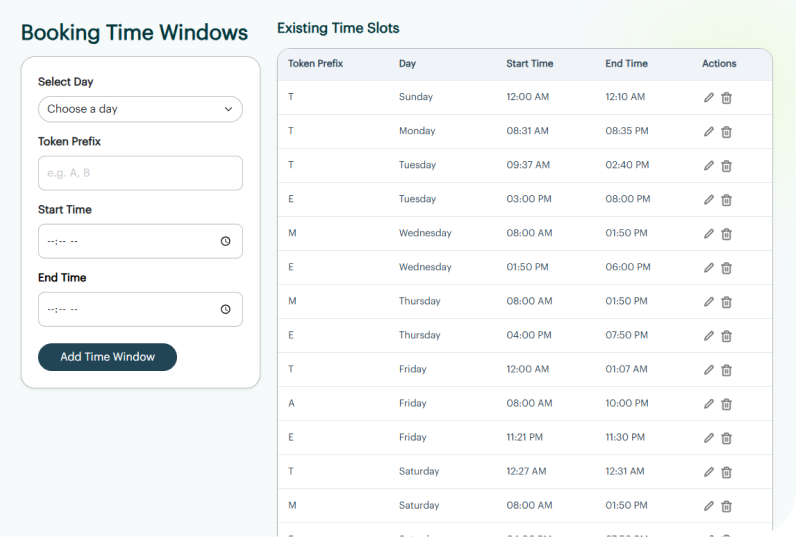Image resolution: width=796 pixels, height=537 pixels.
Task: Click the Token Prefix column header
Action: click(315, 64)
